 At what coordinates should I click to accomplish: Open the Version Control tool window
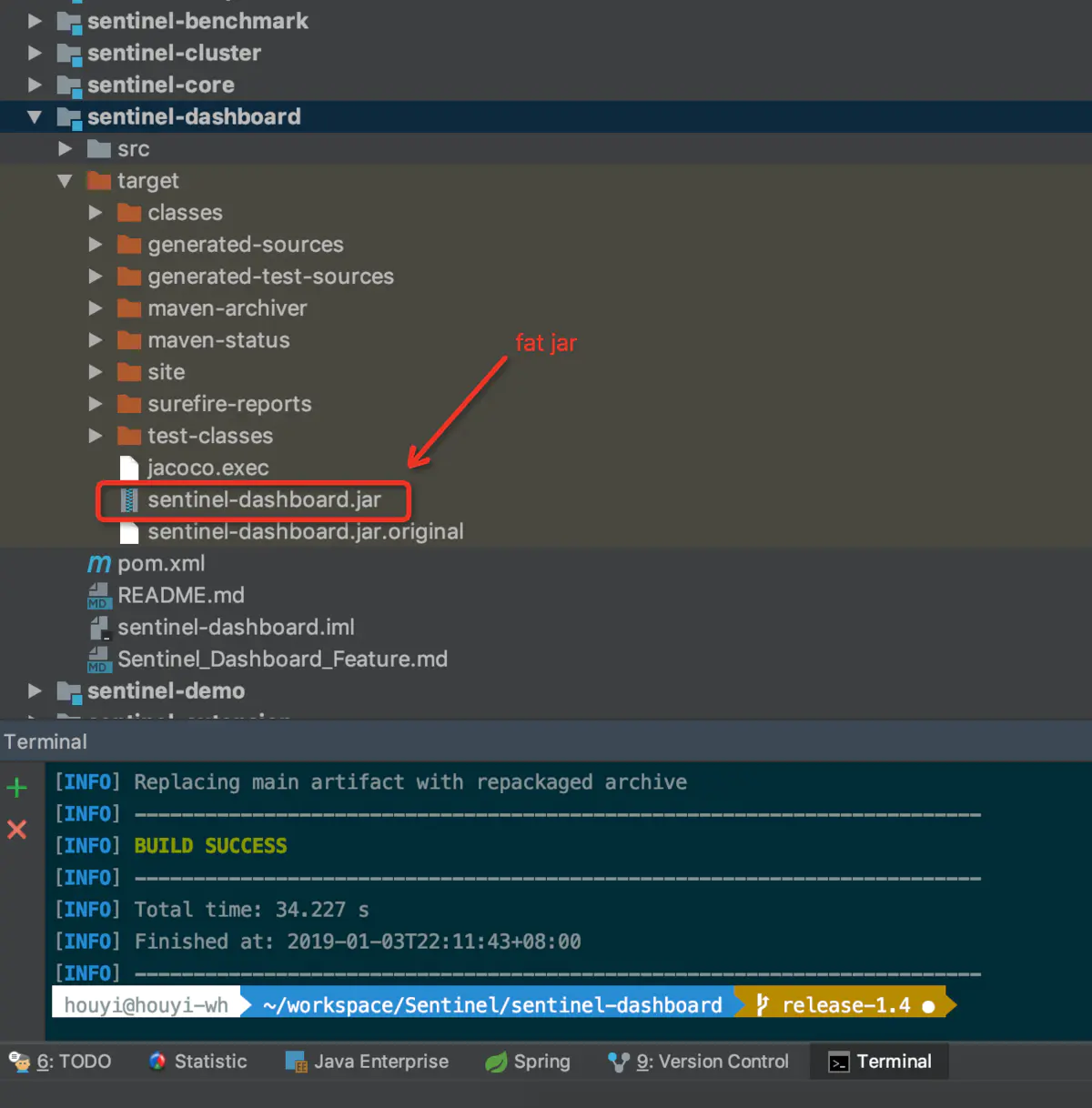pyautogui.click(x=698, y=1062)
